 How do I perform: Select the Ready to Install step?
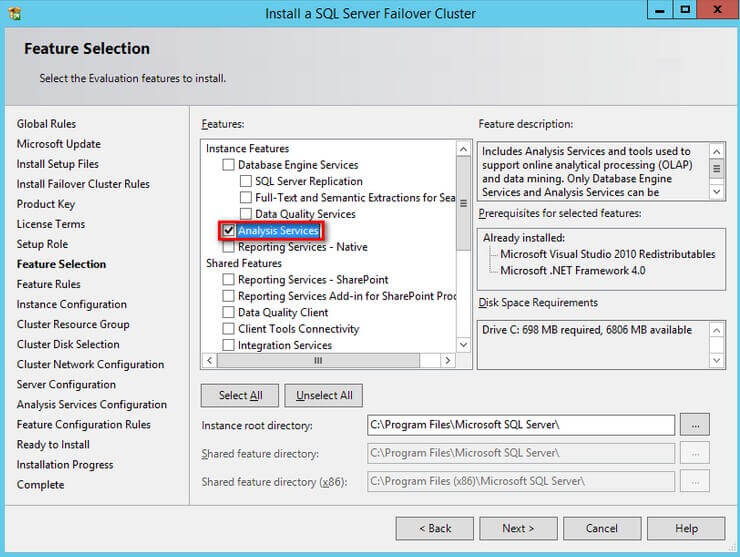point(53,445)
